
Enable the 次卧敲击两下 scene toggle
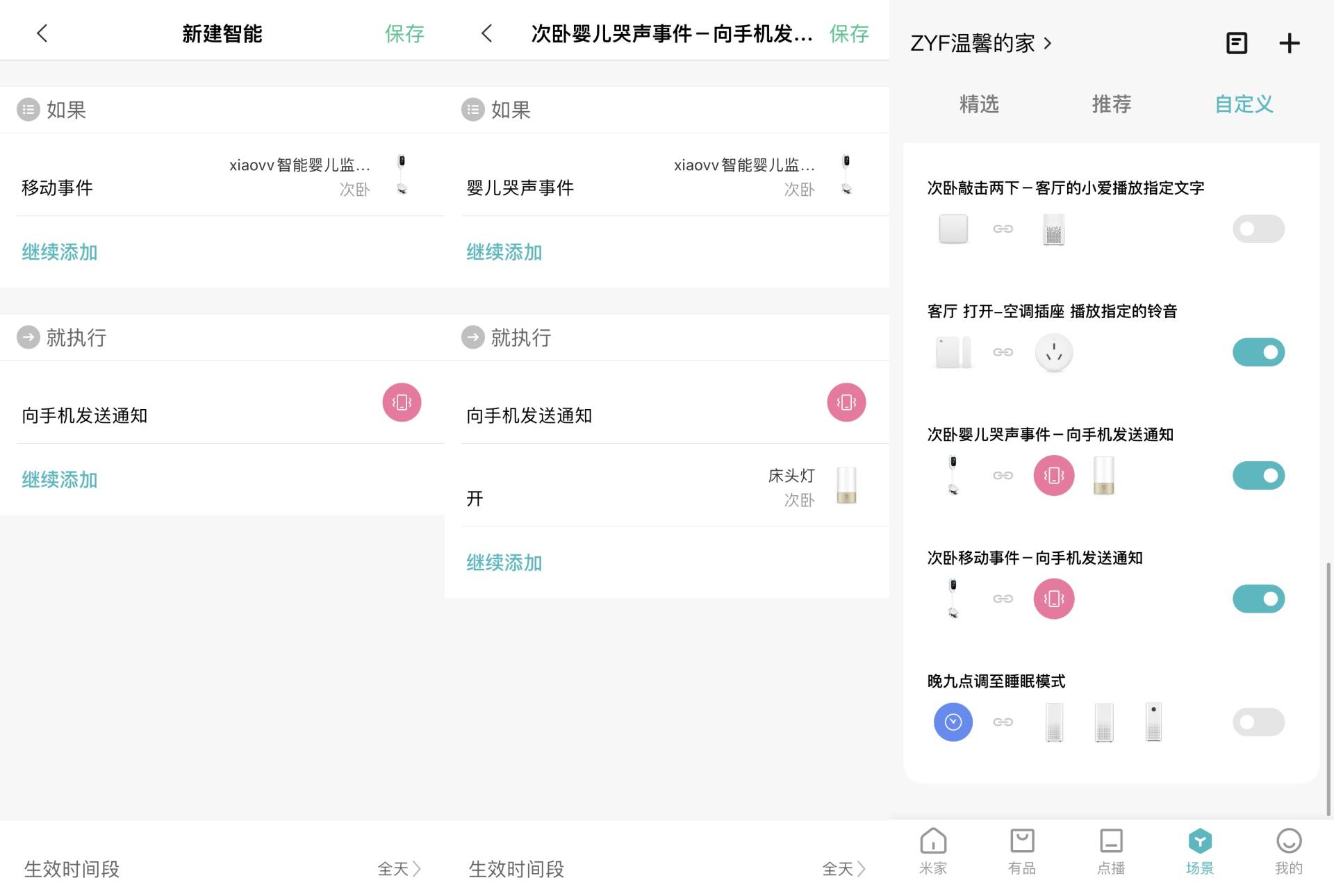pos(1258,229)
